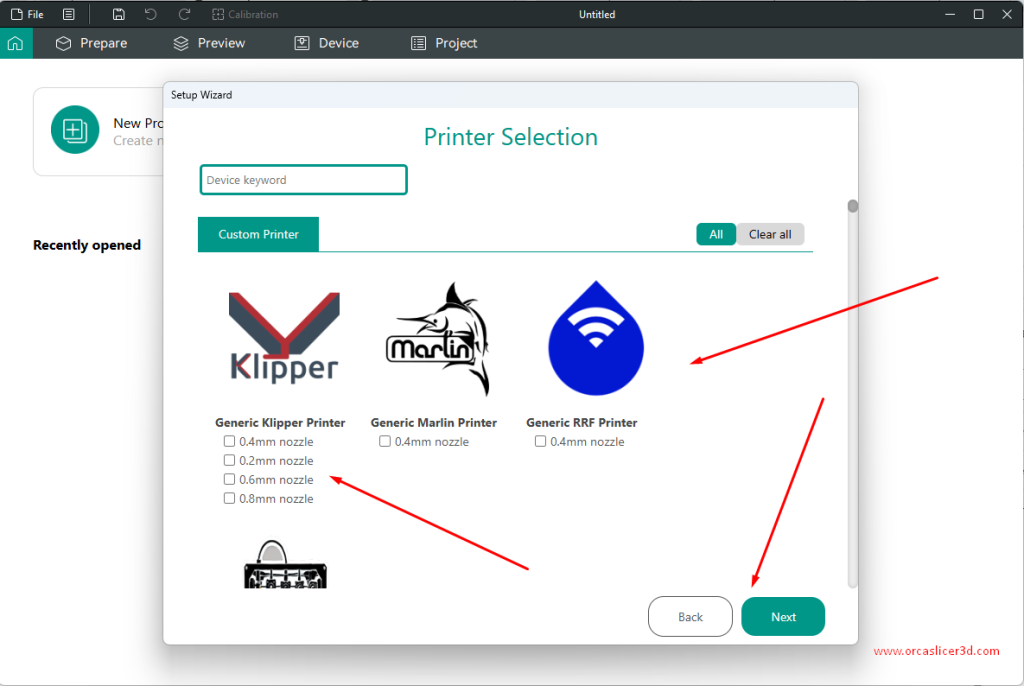Focus the Device keyword search field
This screenshot has width=1024, height=686.
click(303, 180)
